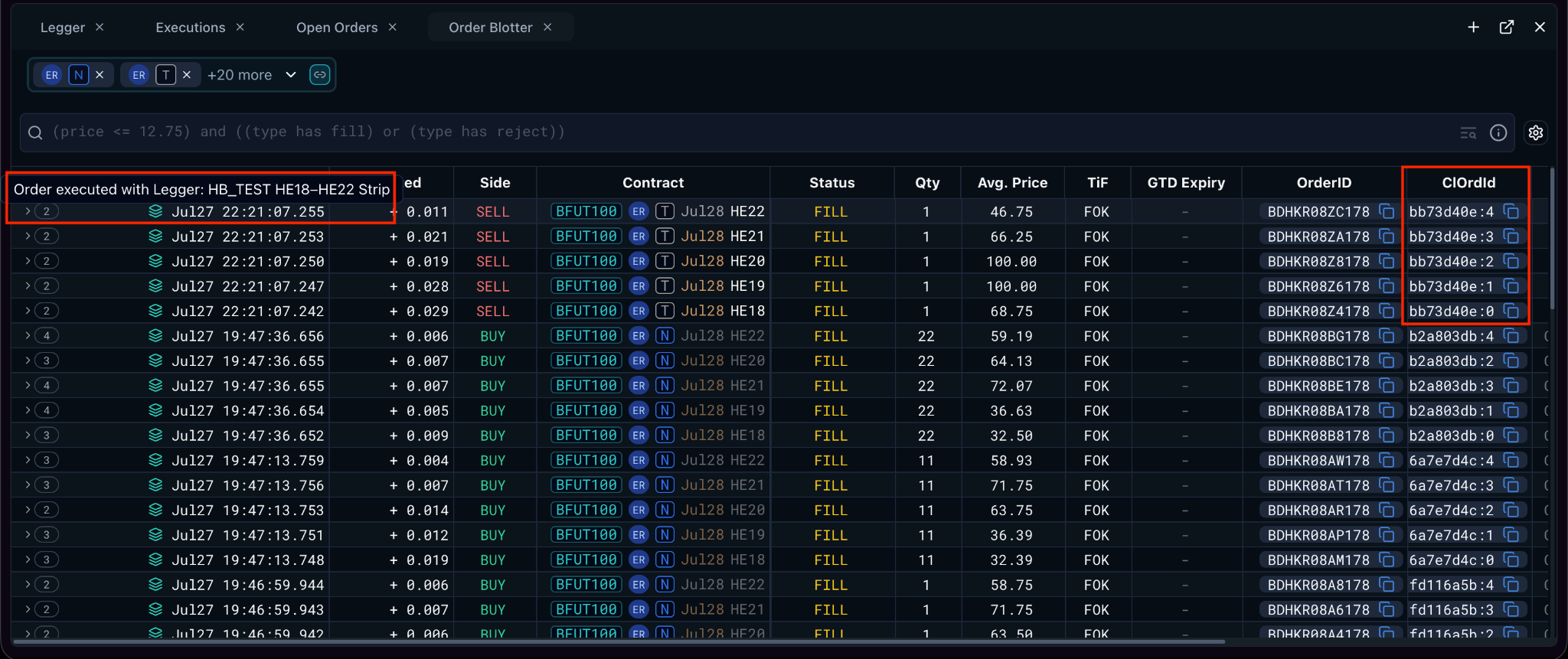
Task: Click BFUT100 tag in Jul28 HE18 SELL row
Action: (586, 311)
